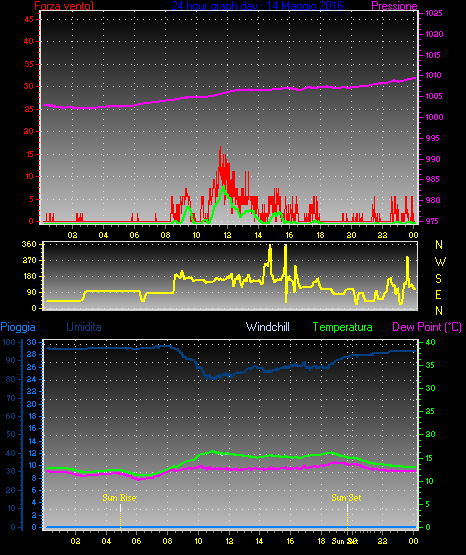Click the Sun Rise marker
This screenshot has width=466, height=555.
pos(120,498)
